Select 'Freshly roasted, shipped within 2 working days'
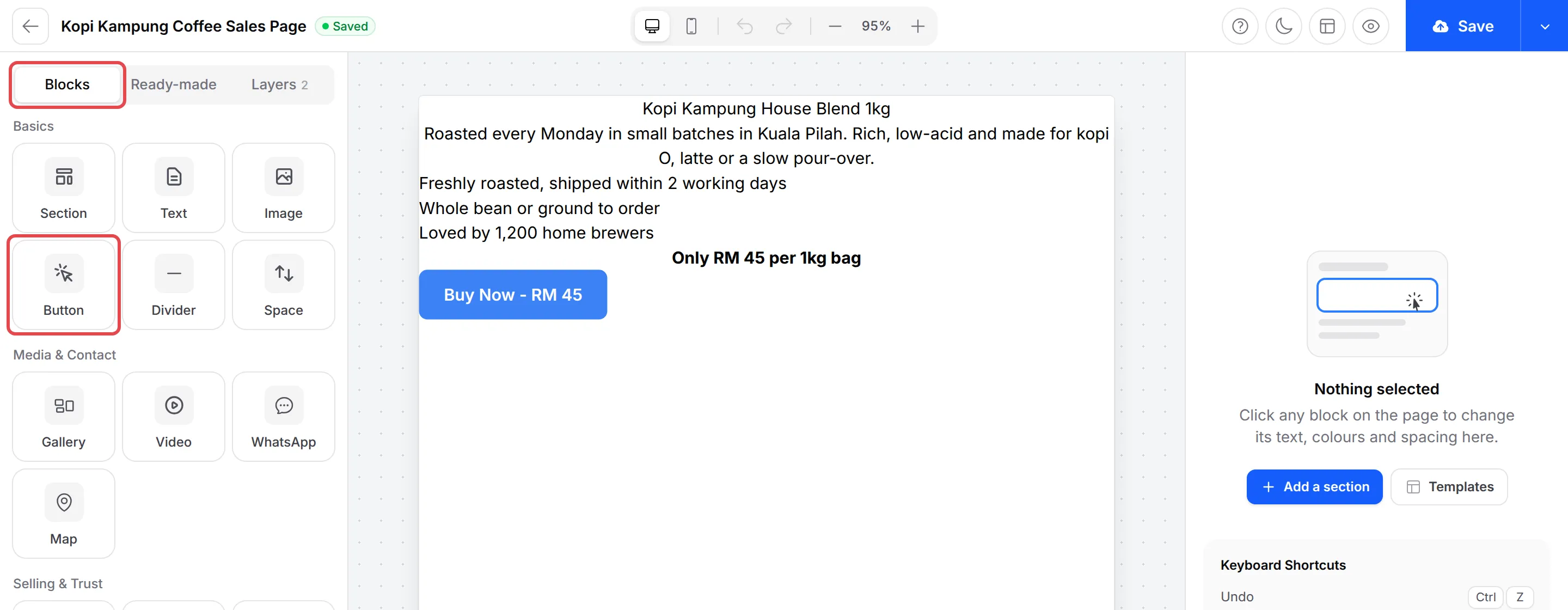 point(603,183)
